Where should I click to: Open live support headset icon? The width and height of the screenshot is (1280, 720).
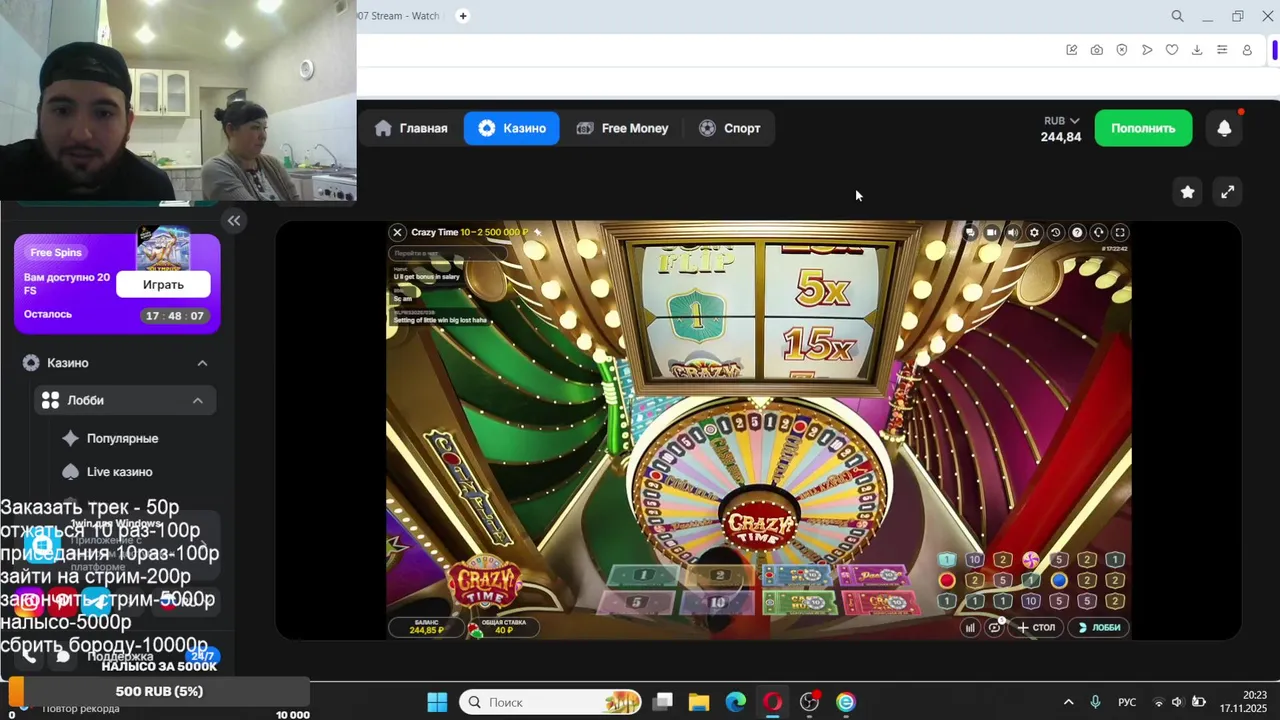point(1098,232)
